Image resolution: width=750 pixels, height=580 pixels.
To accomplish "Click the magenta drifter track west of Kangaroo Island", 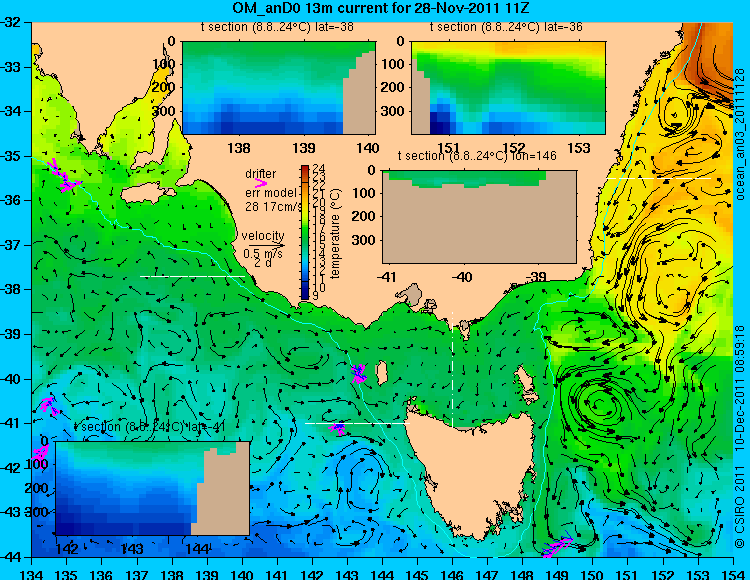I will coord(64,176).
